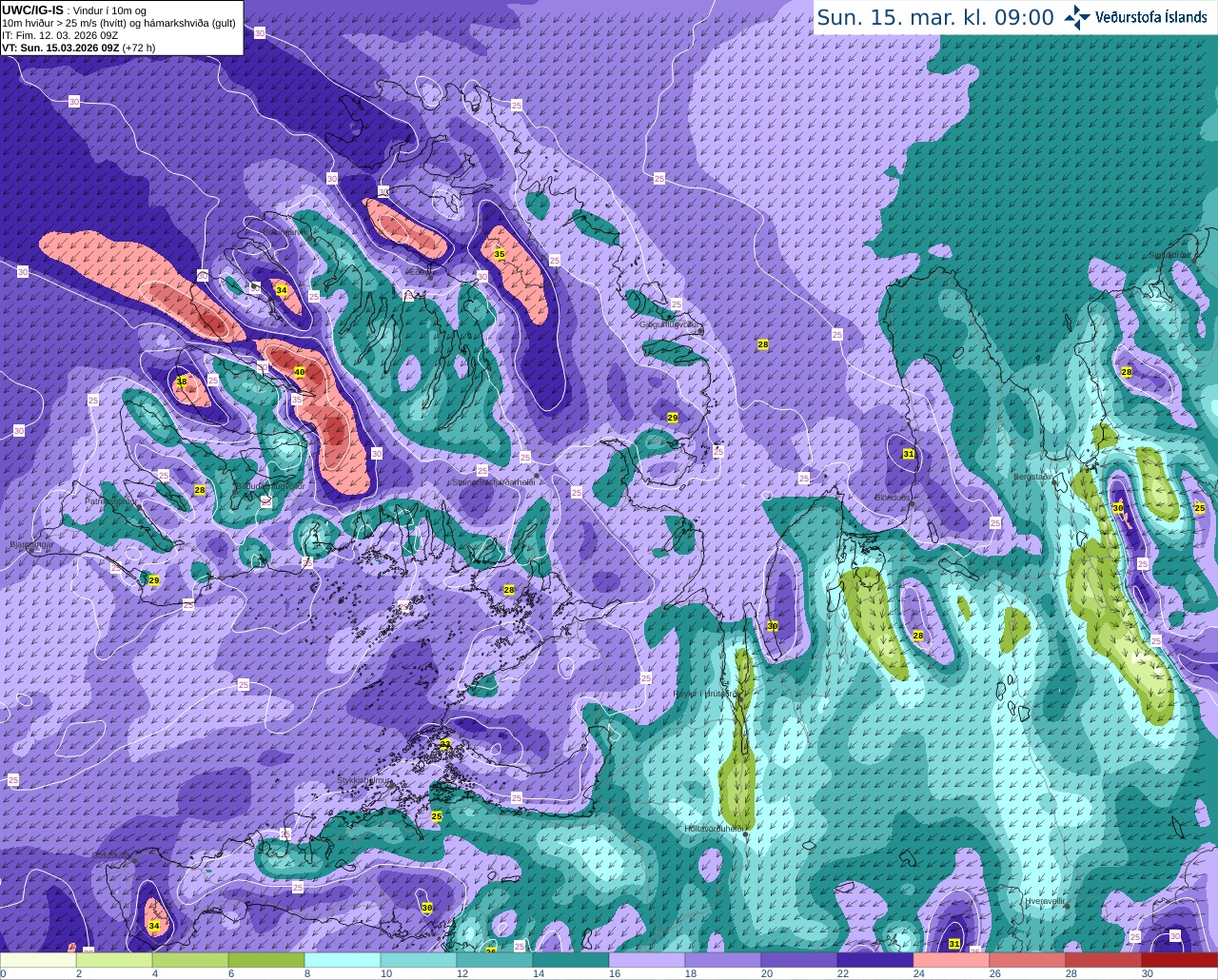Click the Blönduós station label
This screenshot has height=980, width=1218.
coord(894,498)
